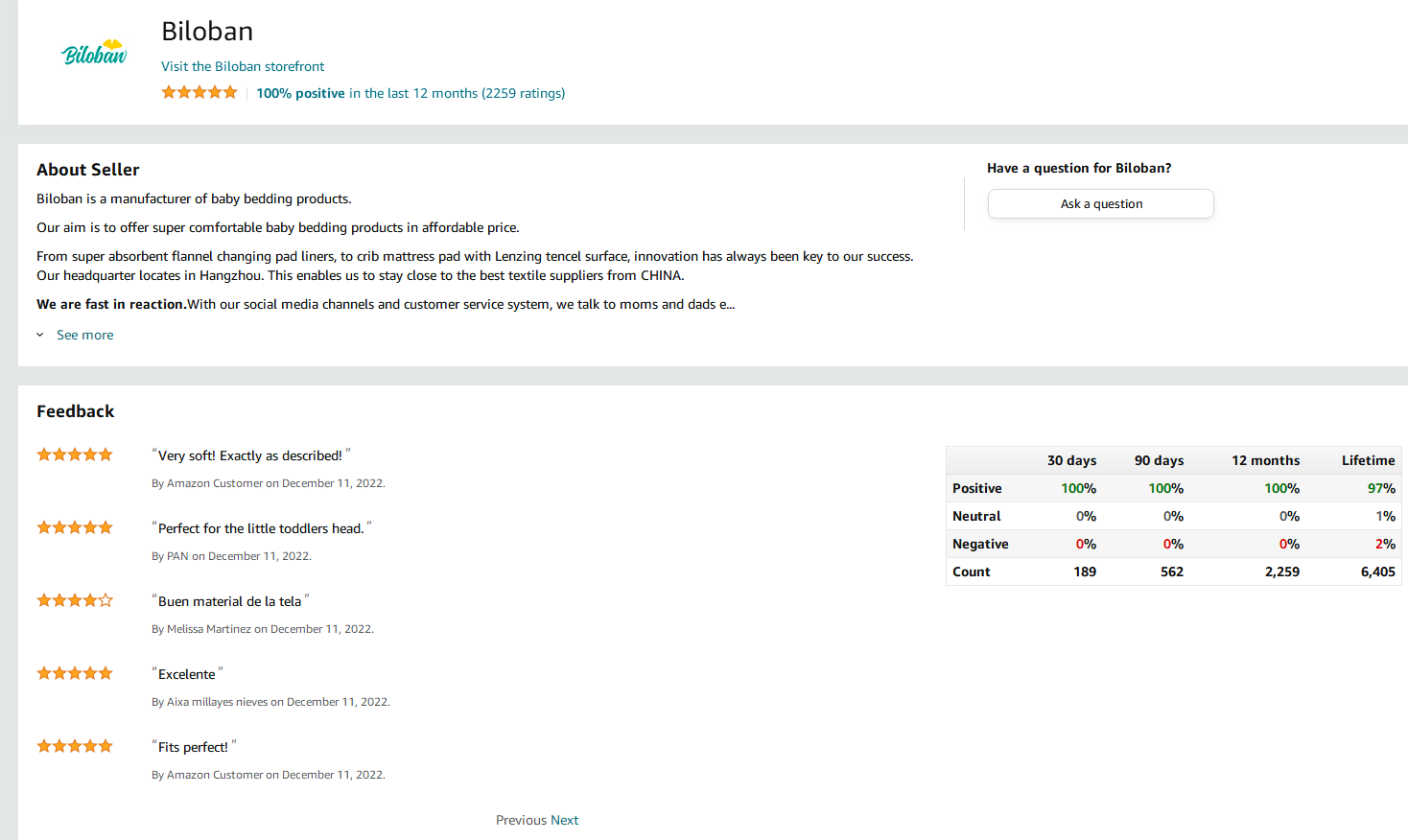The height and width of the screenshot is (840, 1408).
Task: Click the 'Fits perfect!' review text
Action: point(194,747)
